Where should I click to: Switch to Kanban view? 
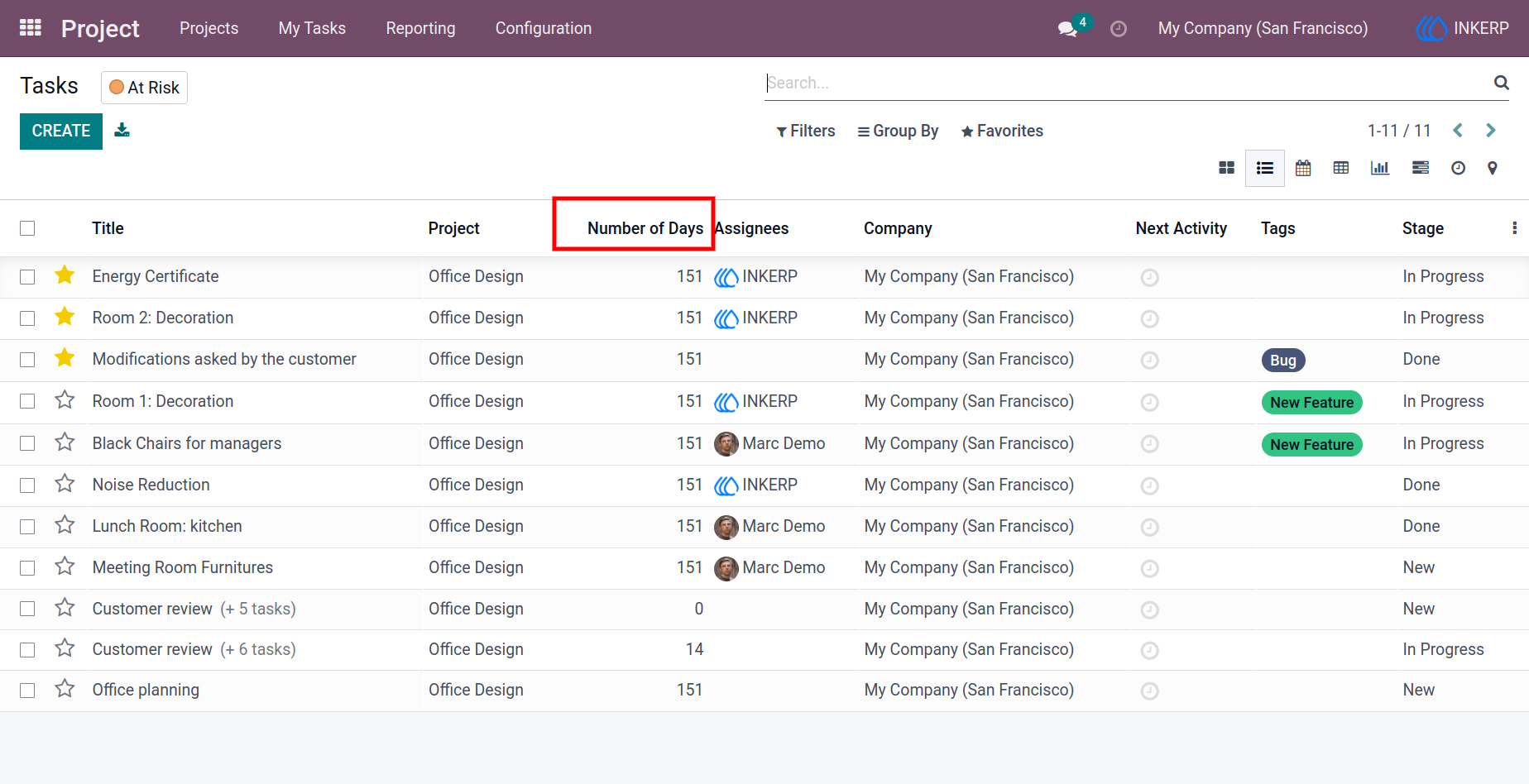pyautogui.click(x=1226, y=168)
